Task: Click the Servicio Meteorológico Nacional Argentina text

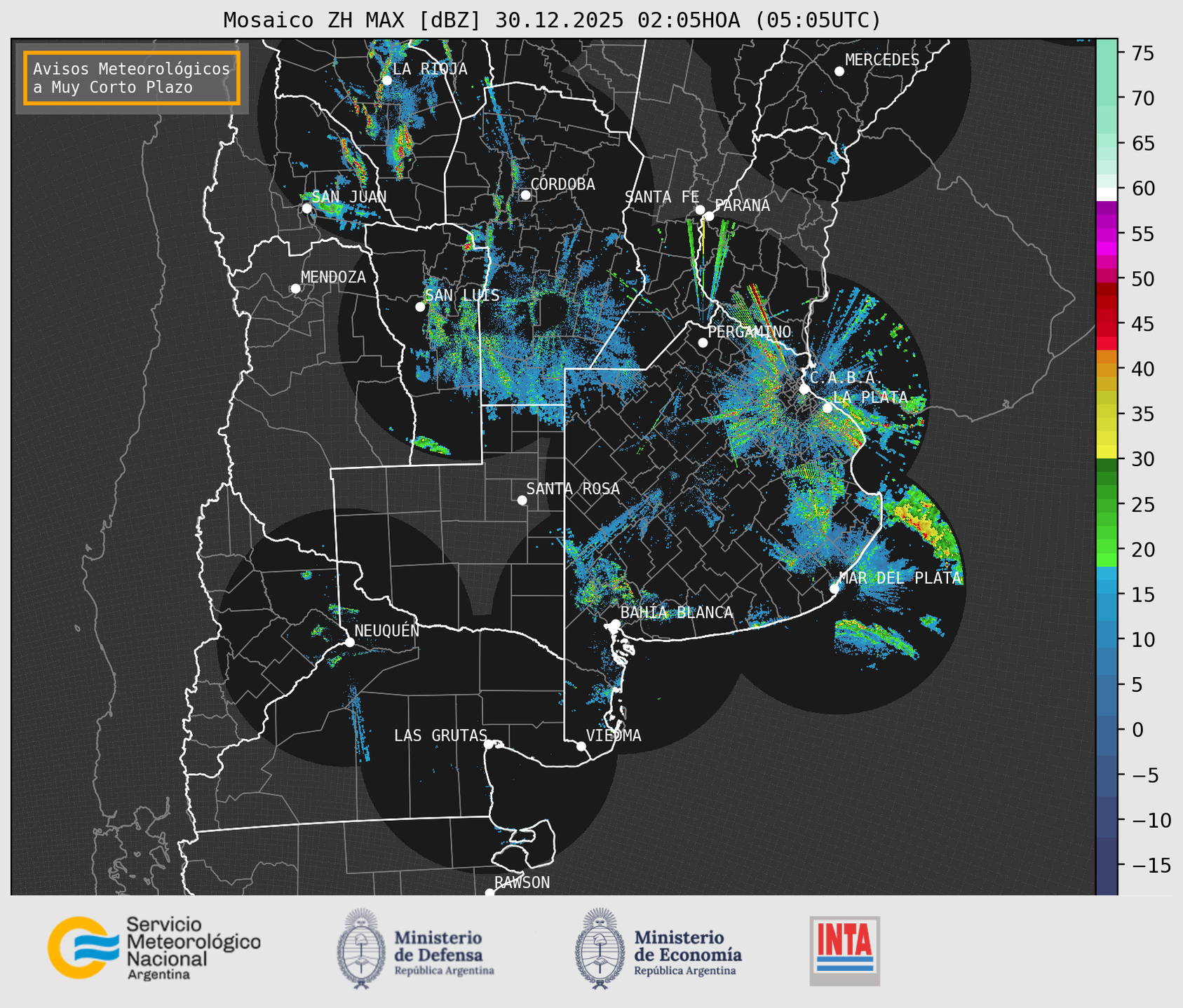Action: coord(193,948)
